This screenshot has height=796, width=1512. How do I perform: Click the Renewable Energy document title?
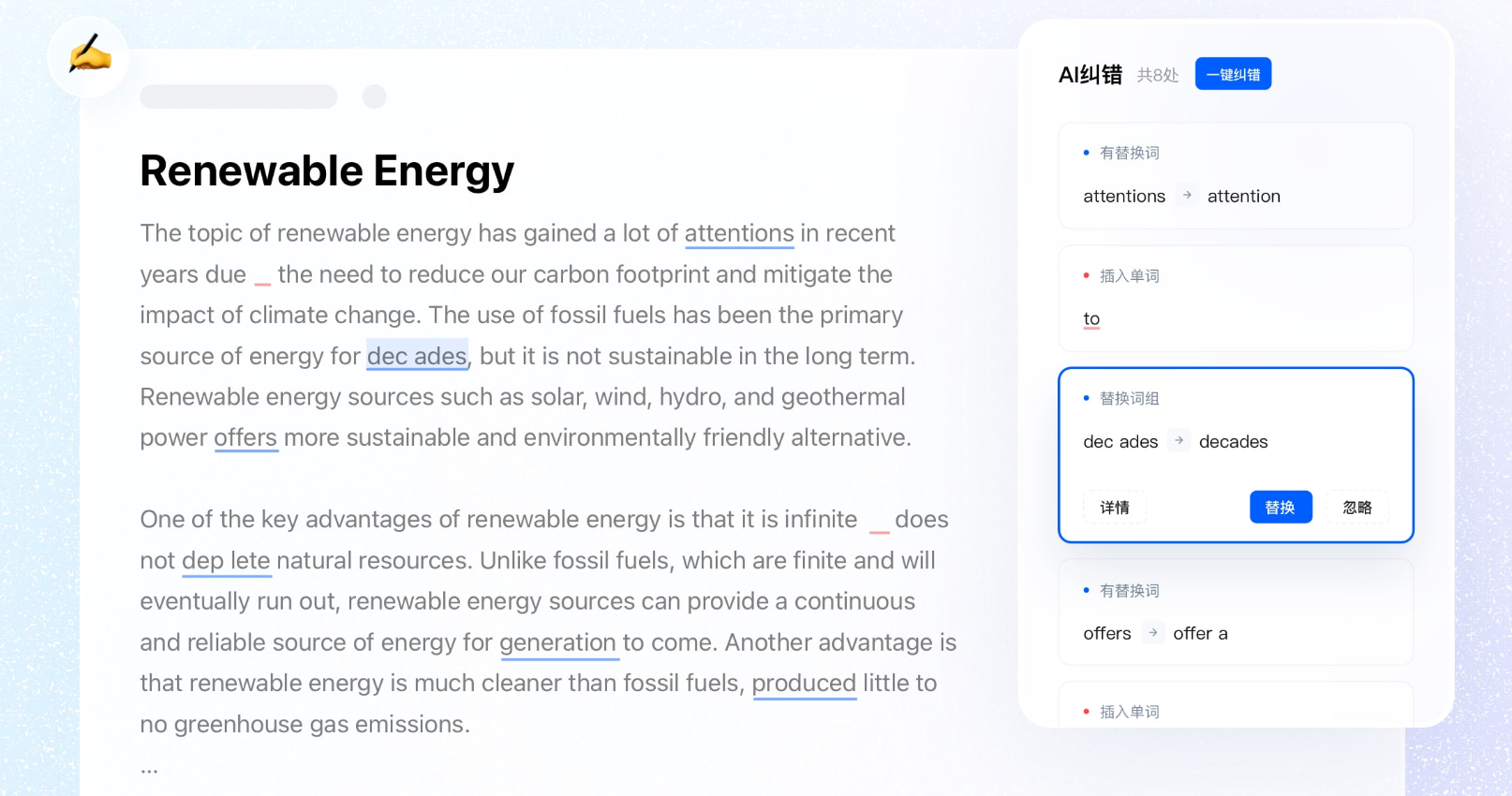327,171
